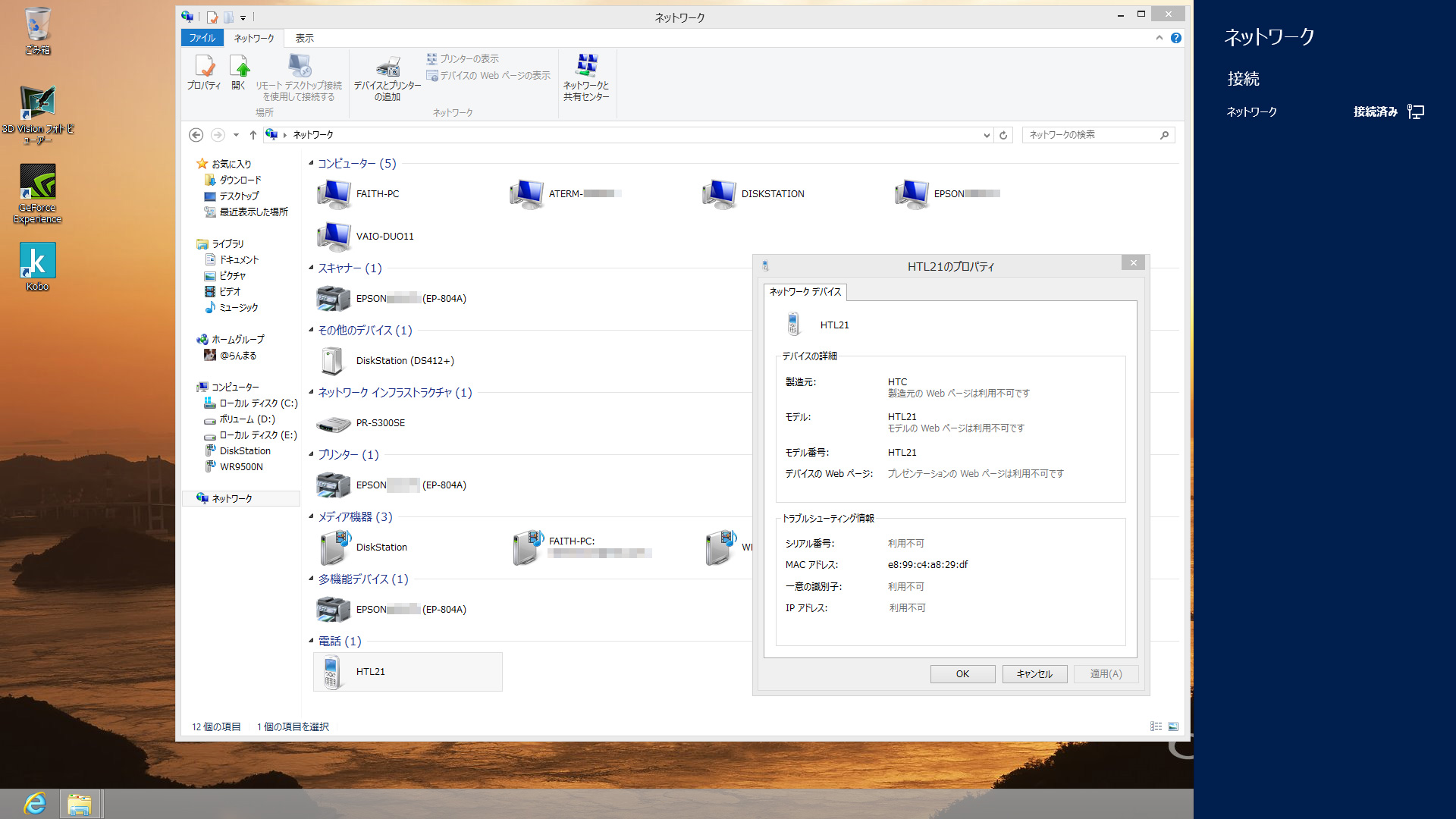Select EPSON printer under Printers
Image resolution: width=1456 pixels, height=819 pixels.
(392, 485)
